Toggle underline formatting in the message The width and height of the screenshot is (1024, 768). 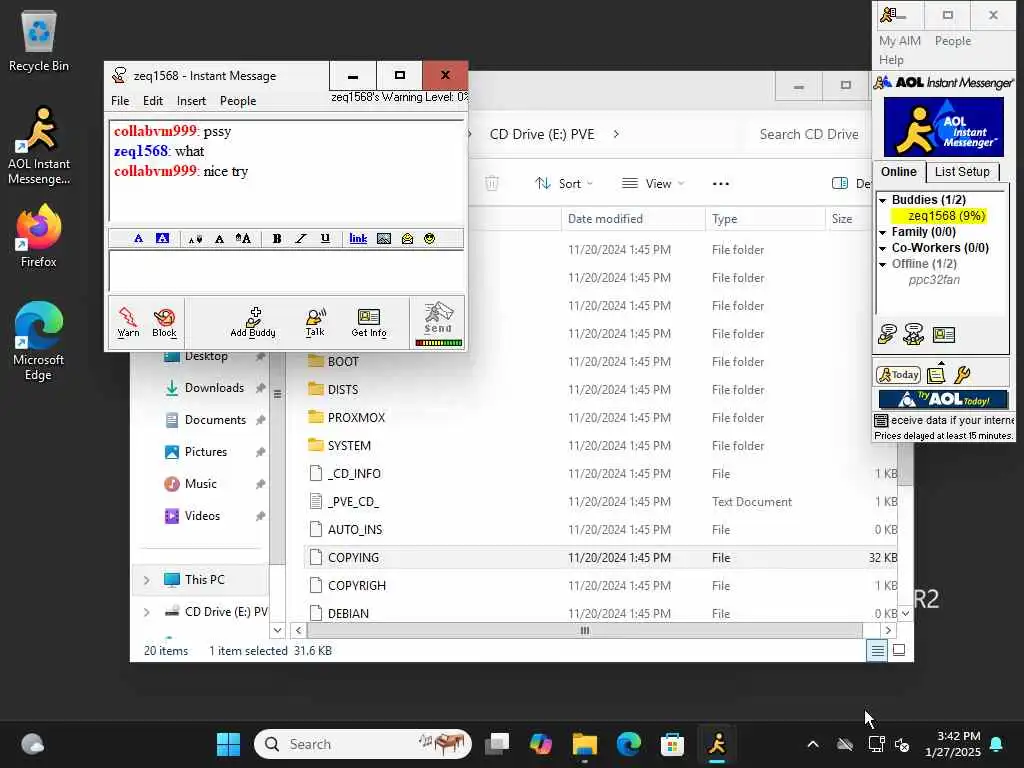(325, 238)
